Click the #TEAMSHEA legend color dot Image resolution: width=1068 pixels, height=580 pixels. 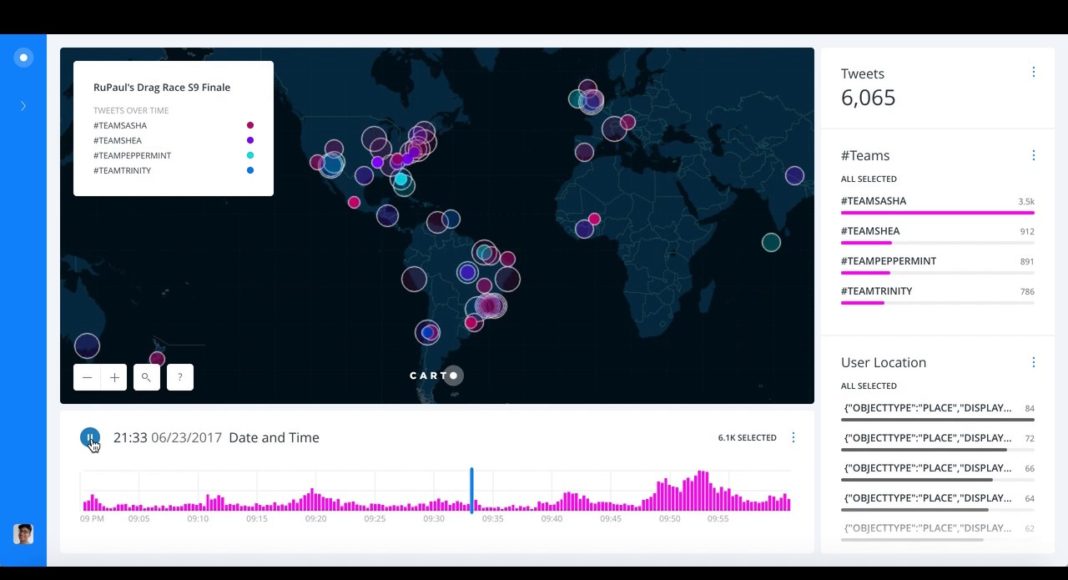coord(250,140)
